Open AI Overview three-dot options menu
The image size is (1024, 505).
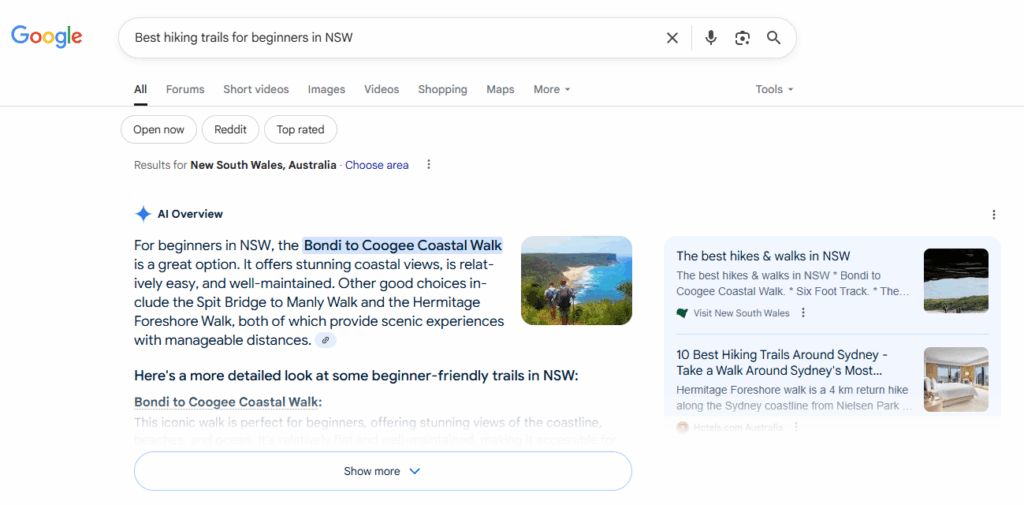coord(994,214)
